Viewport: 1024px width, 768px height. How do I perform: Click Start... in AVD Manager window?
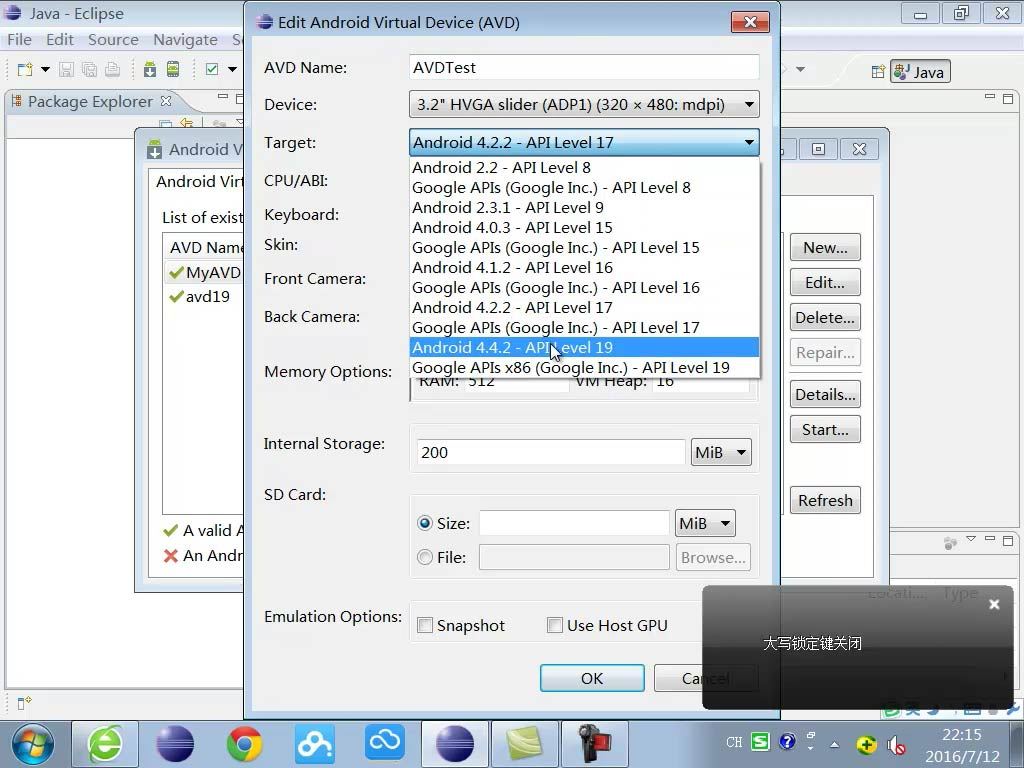coord(825,429)
